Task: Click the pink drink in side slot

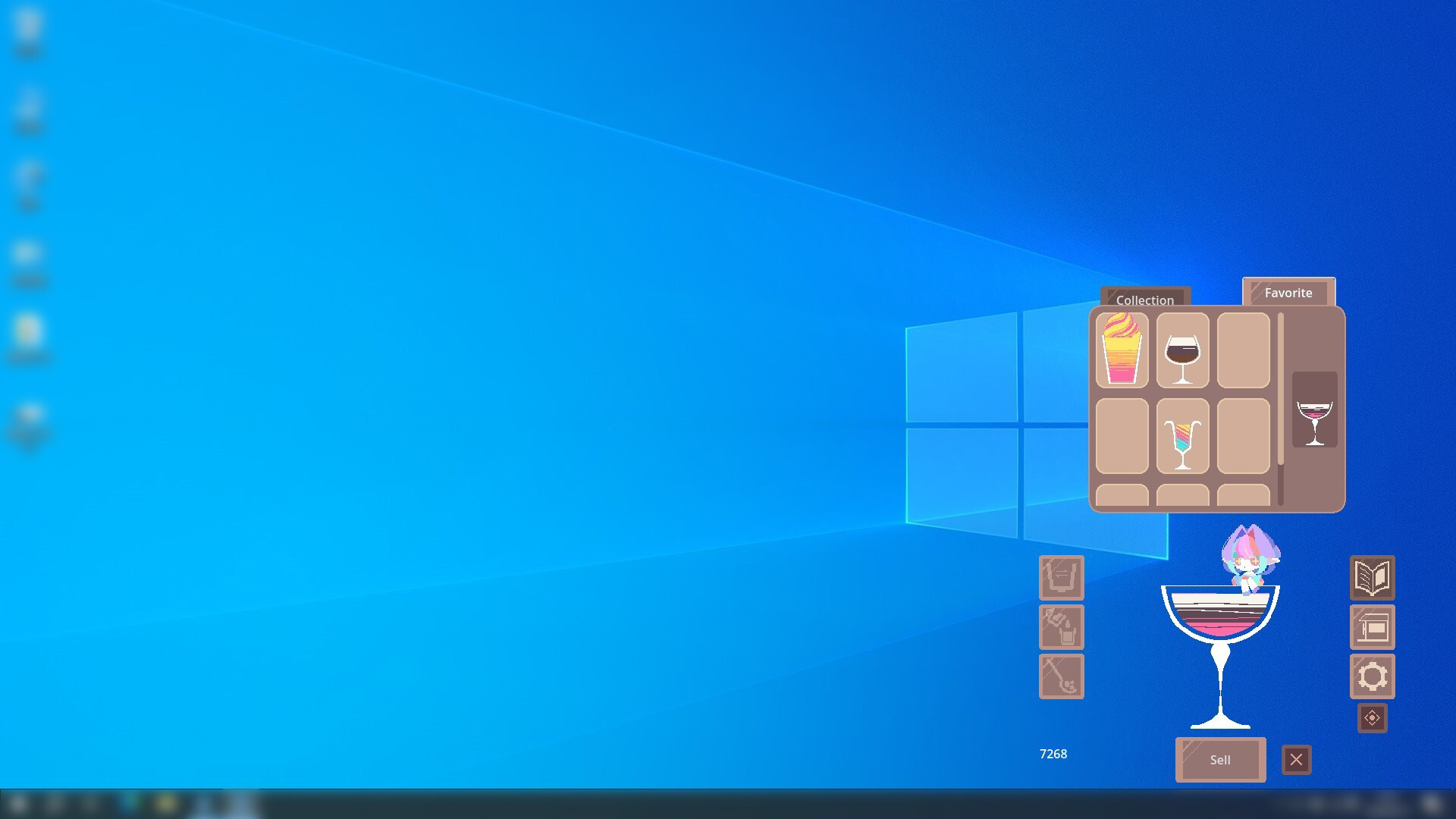Action: pos(1314,411)
